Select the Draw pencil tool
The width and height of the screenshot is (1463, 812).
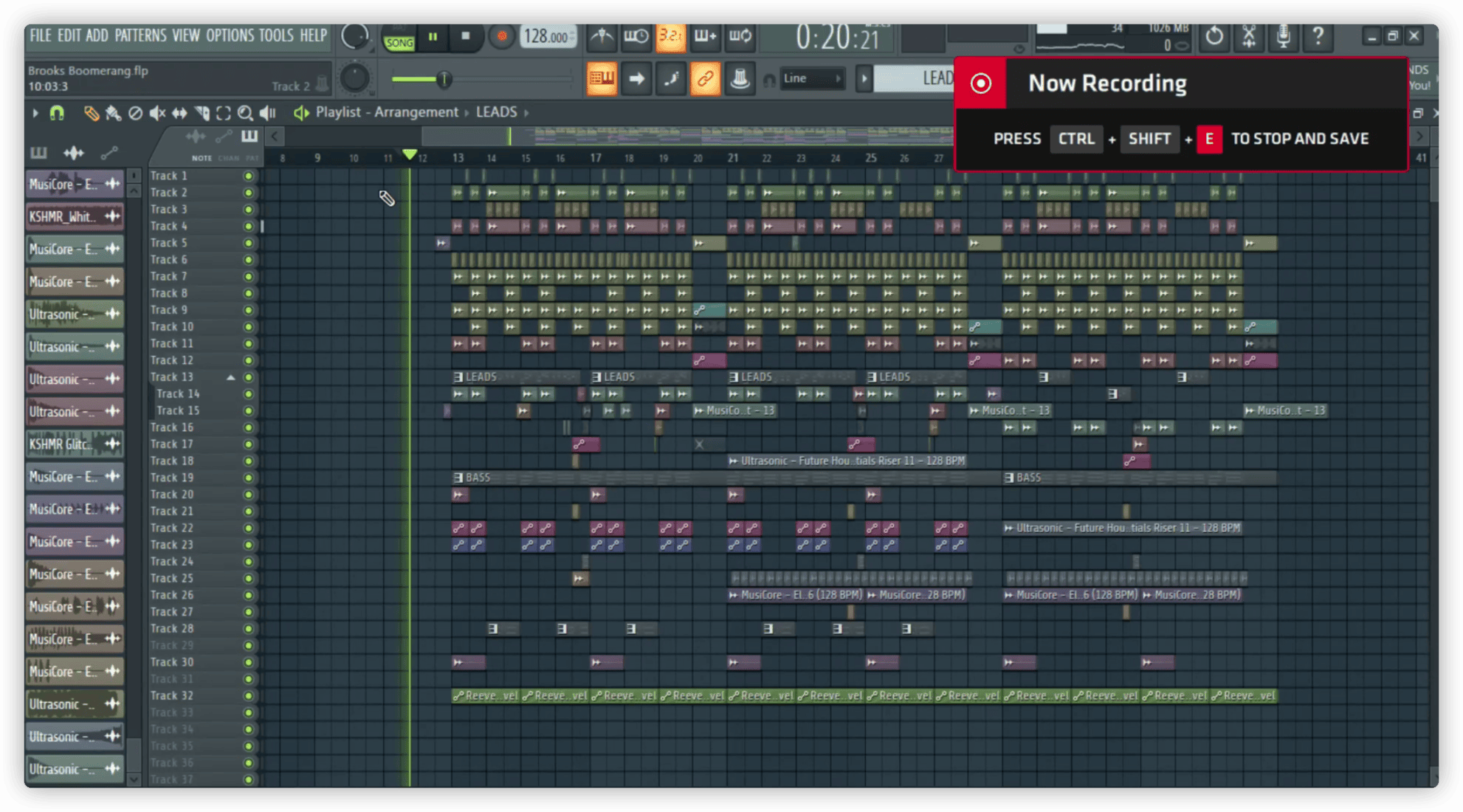click(91, 113)
